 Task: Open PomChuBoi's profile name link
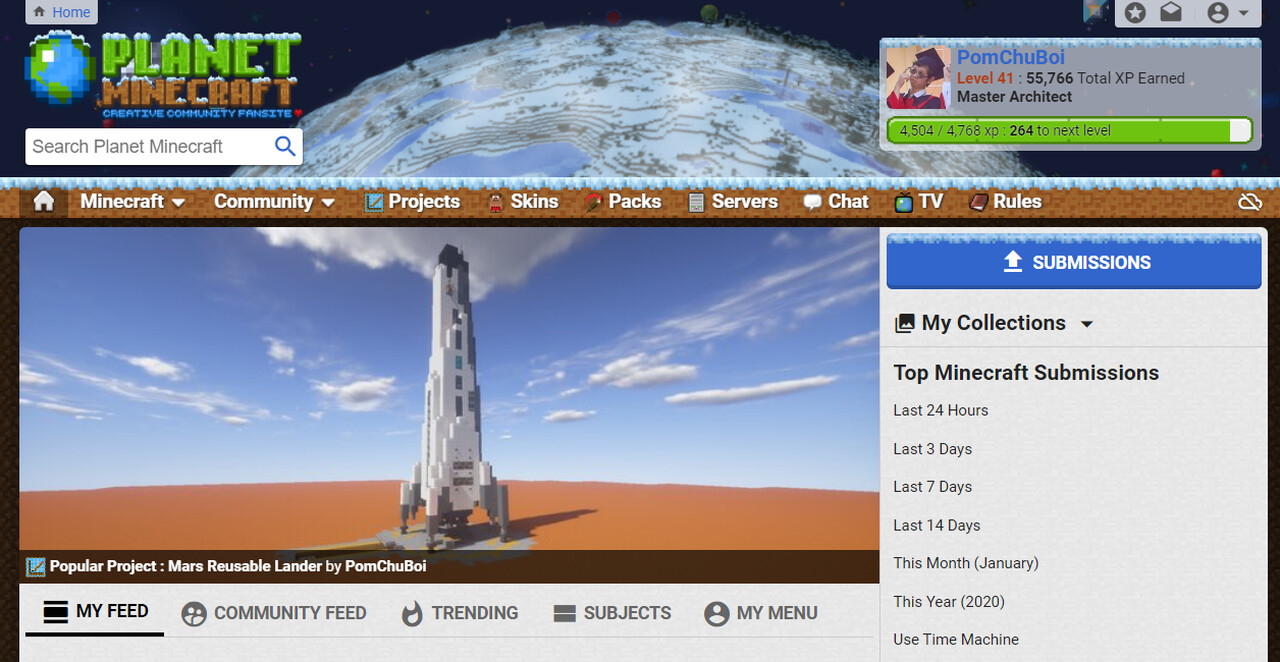point(1010,57)
